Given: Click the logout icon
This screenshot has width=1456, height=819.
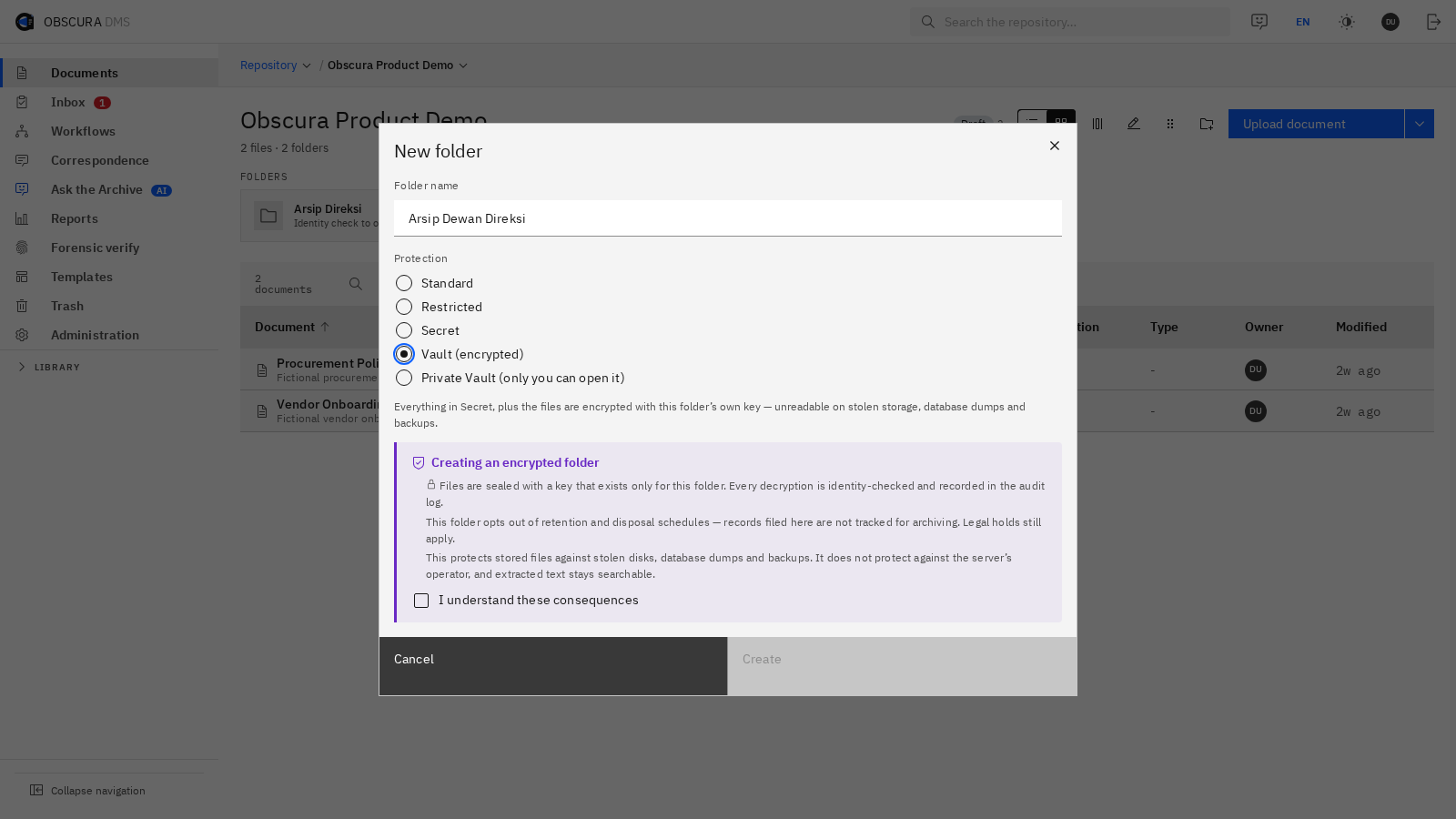Looking at the screenshot, I should [1434, 22].
